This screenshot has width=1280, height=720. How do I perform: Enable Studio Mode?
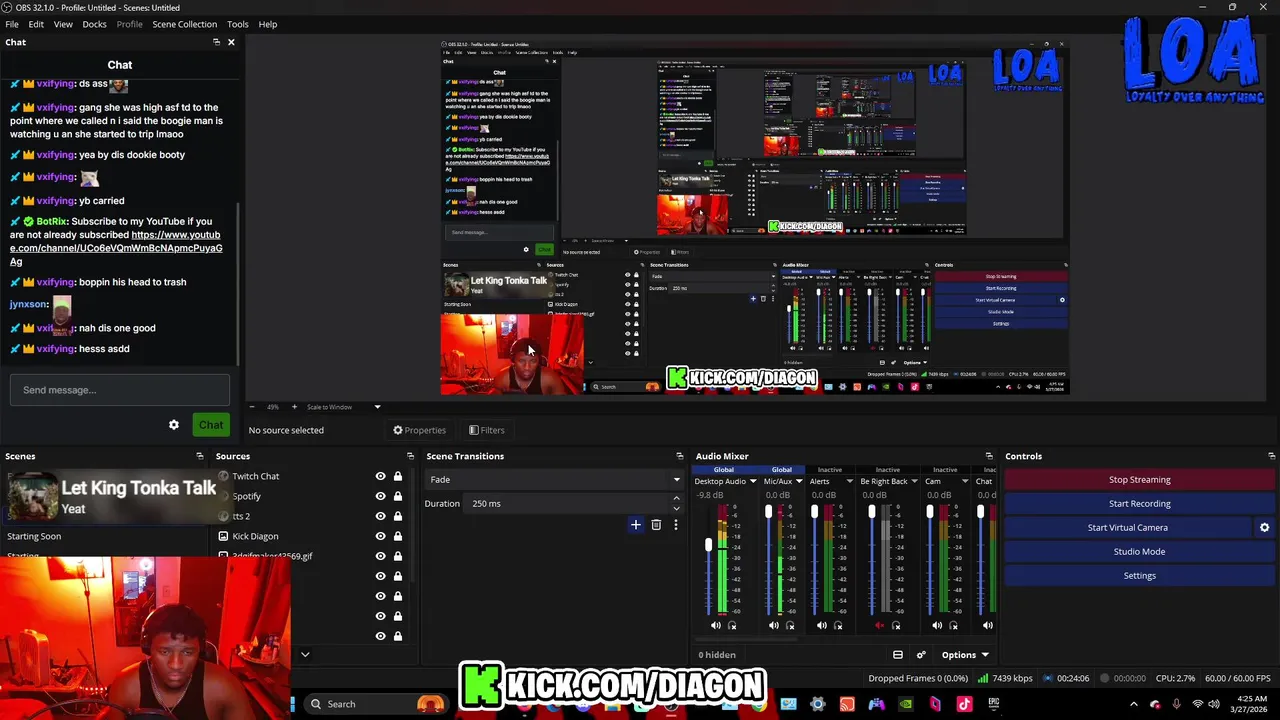pos(1139,551)
